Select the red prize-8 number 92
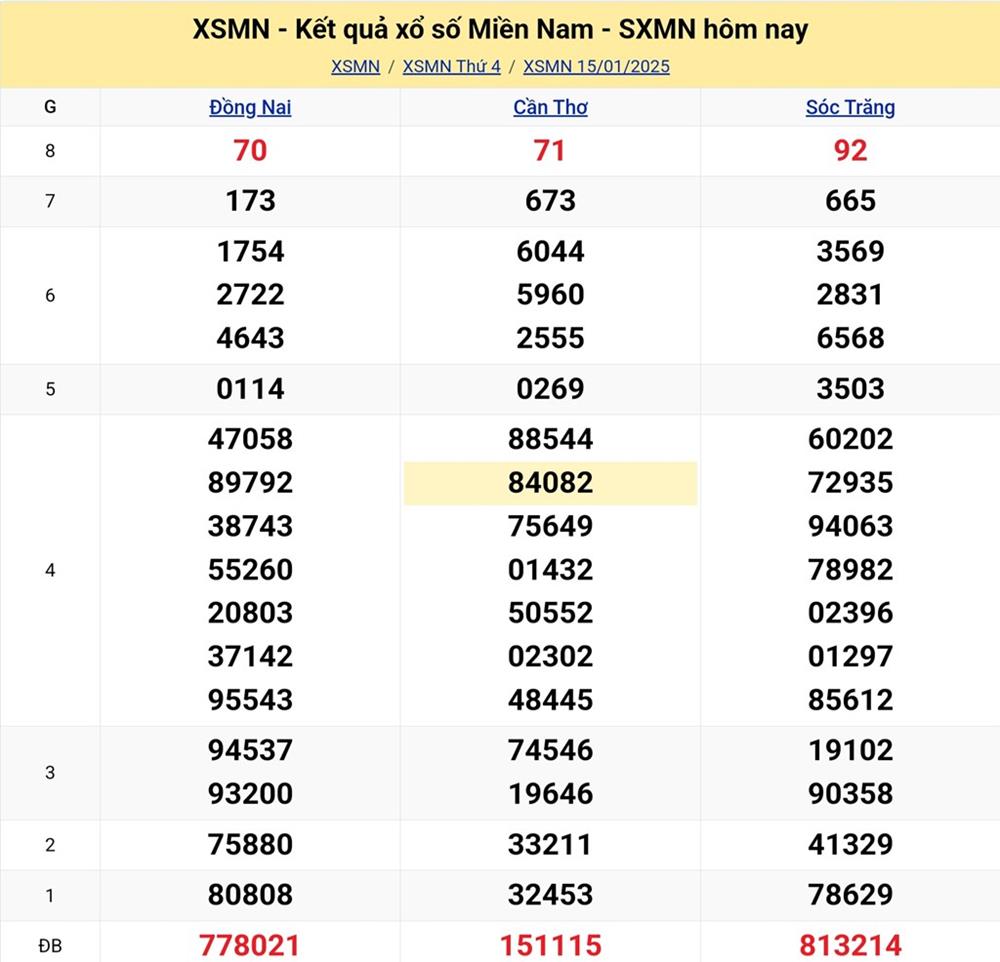This screenshot has width=1000, height=962. (x=850, y=151)
